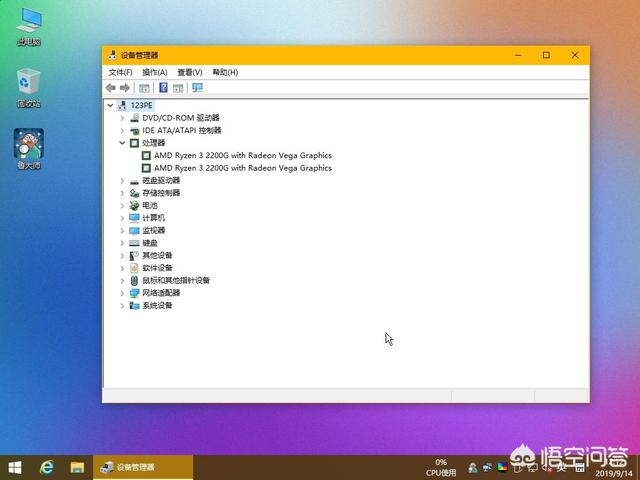Open File Explorer from the taskbar
Image resolution: width=640 pixels, height=480 pixels.
pos(77,467)
